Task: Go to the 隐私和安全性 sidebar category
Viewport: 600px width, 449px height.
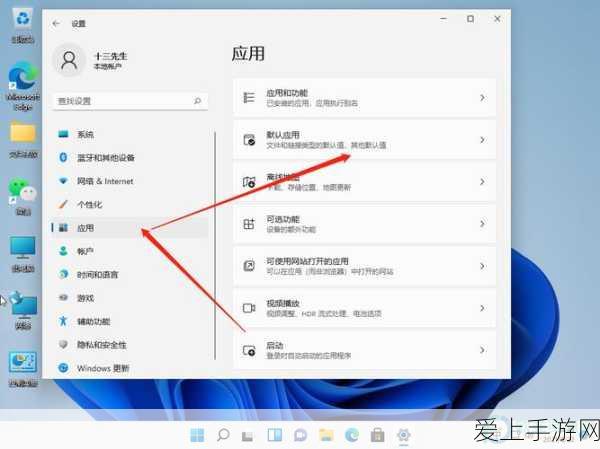Action: coord(130,345)
